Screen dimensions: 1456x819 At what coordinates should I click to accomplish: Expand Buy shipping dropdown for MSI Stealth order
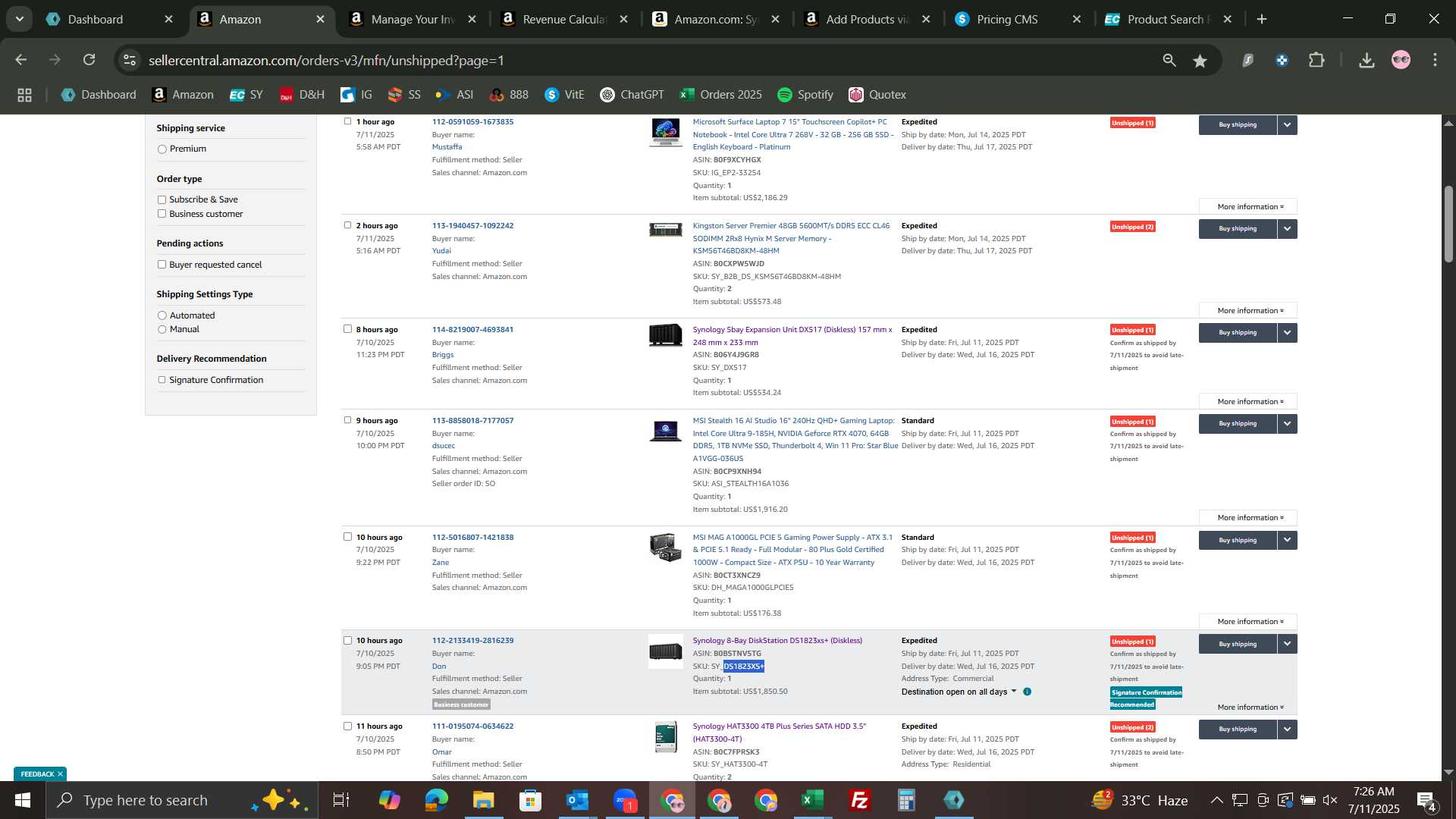point(1288,423)
